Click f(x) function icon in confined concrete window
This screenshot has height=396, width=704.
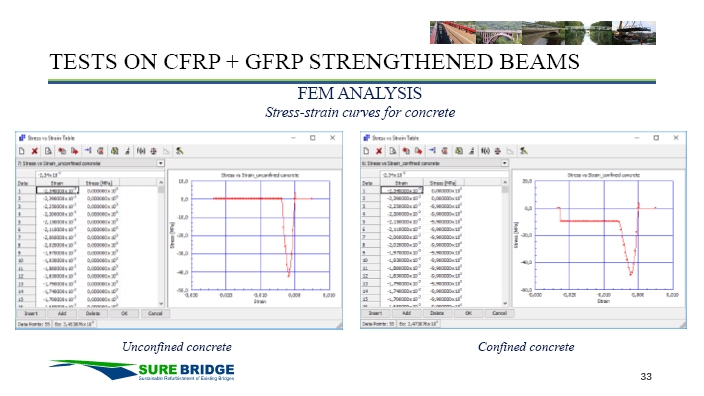click(x=485, y=151)
